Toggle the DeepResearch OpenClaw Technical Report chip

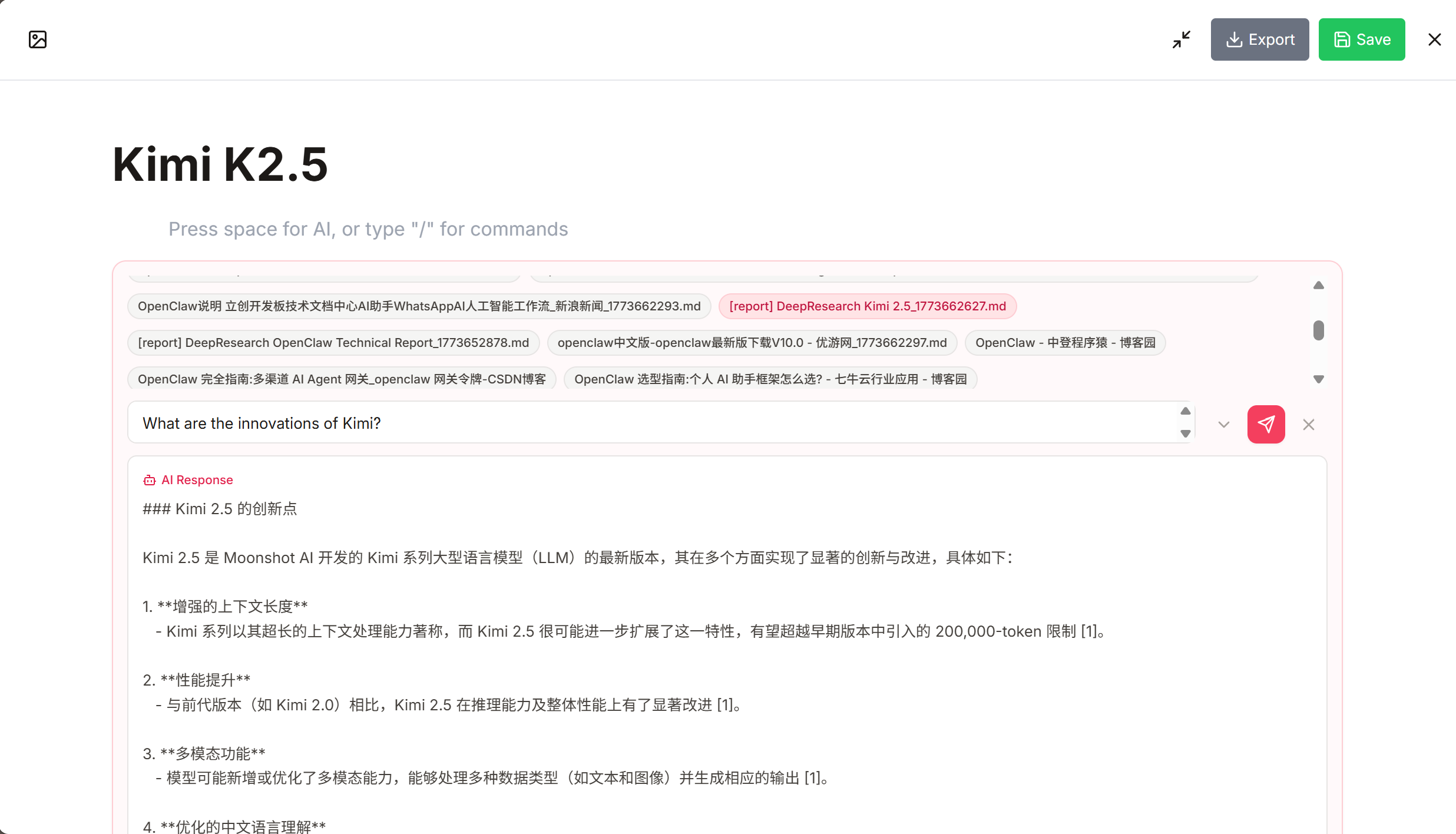[333, 343]
